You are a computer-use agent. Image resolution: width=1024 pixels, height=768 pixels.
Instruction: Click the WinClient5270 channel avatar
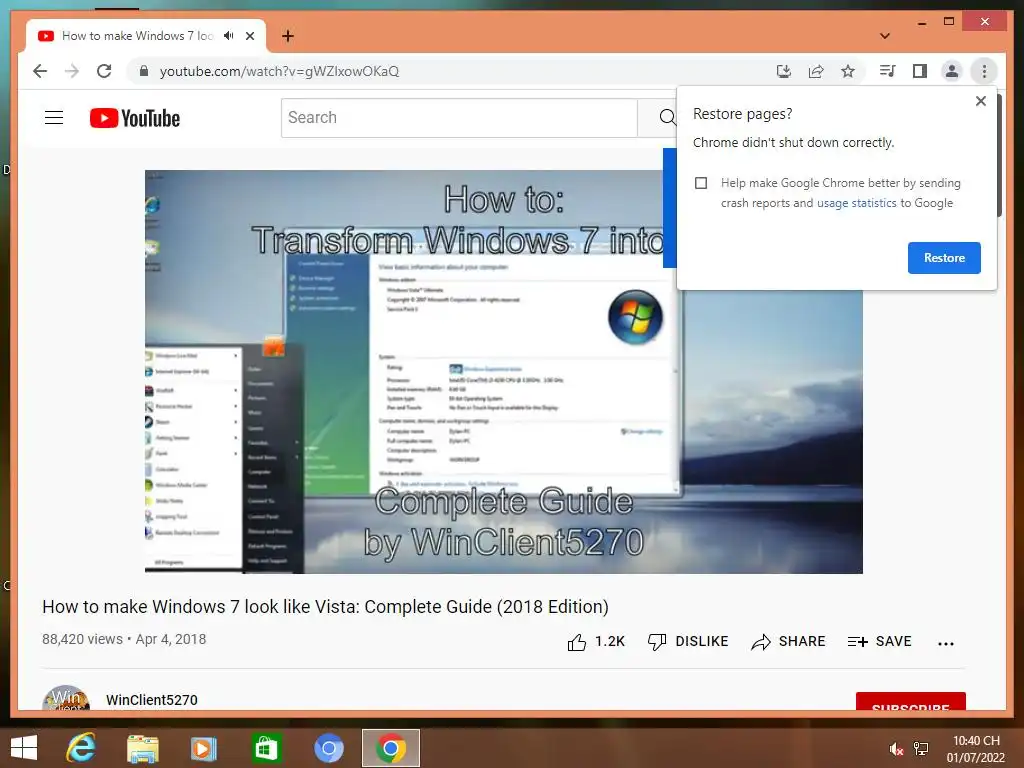tap(66, 698)
